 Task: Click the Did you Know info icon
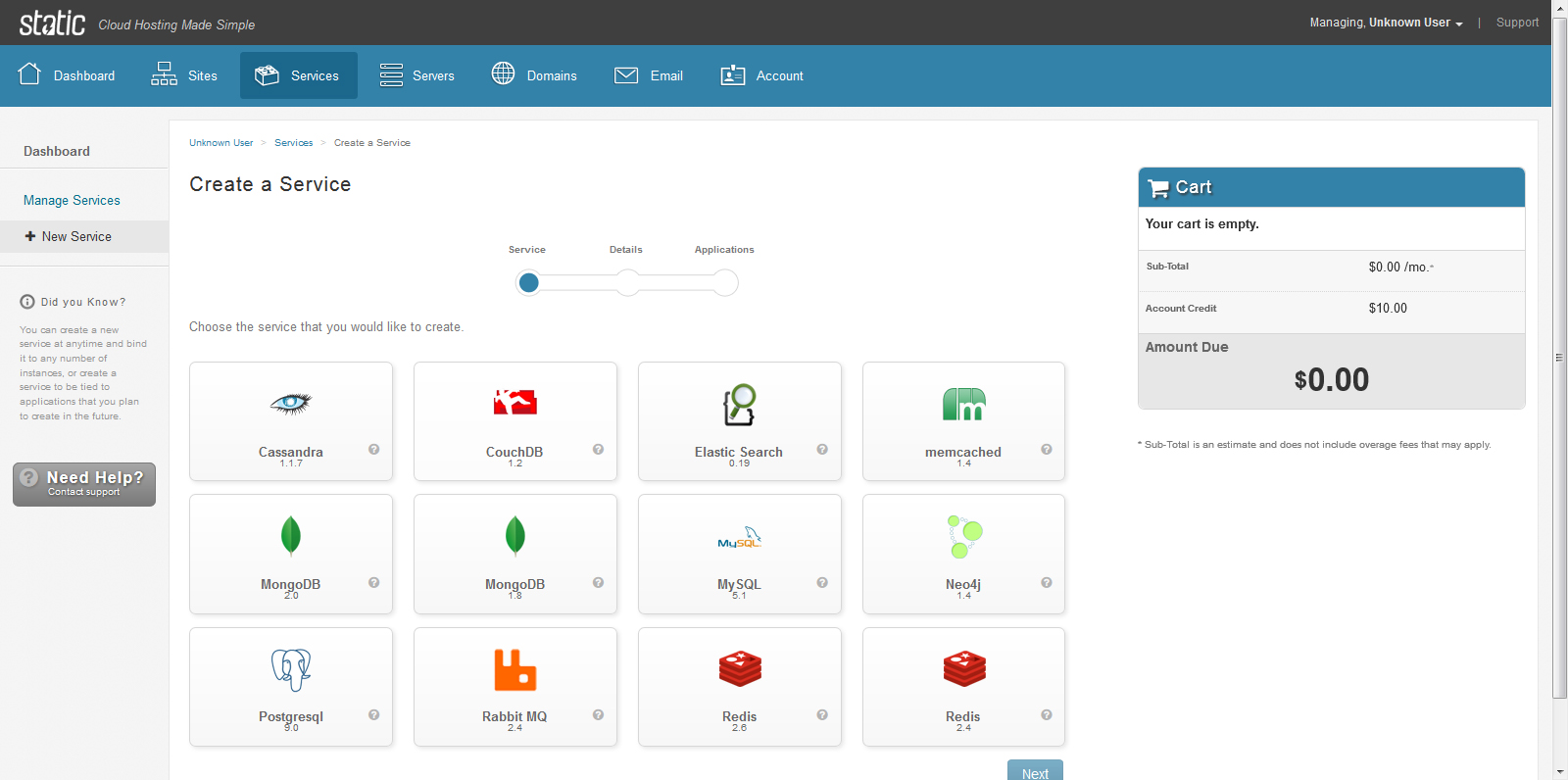27,302
